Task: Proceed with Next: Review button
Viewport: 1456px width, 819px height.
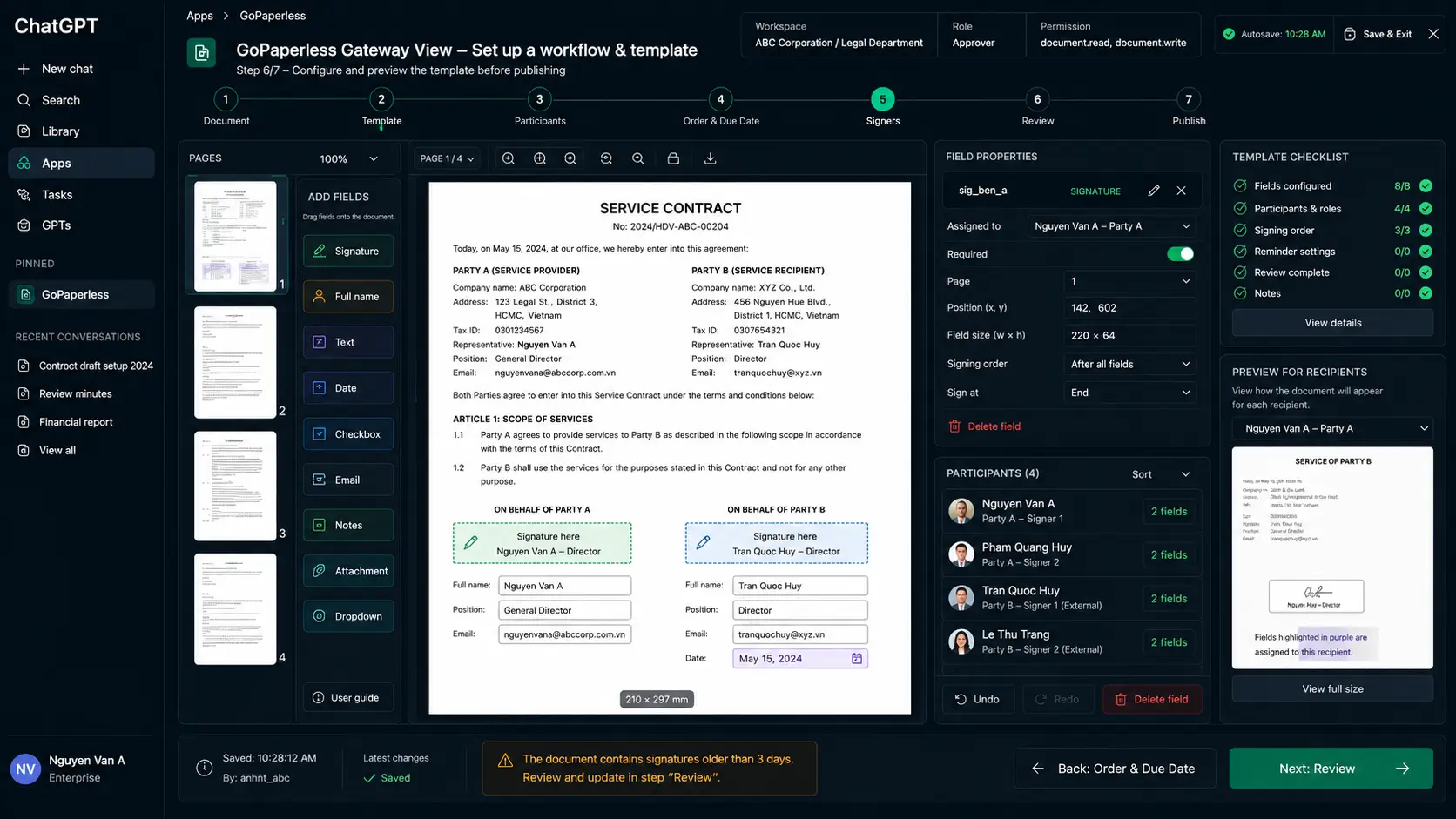Action: [x=1331, y=769]
